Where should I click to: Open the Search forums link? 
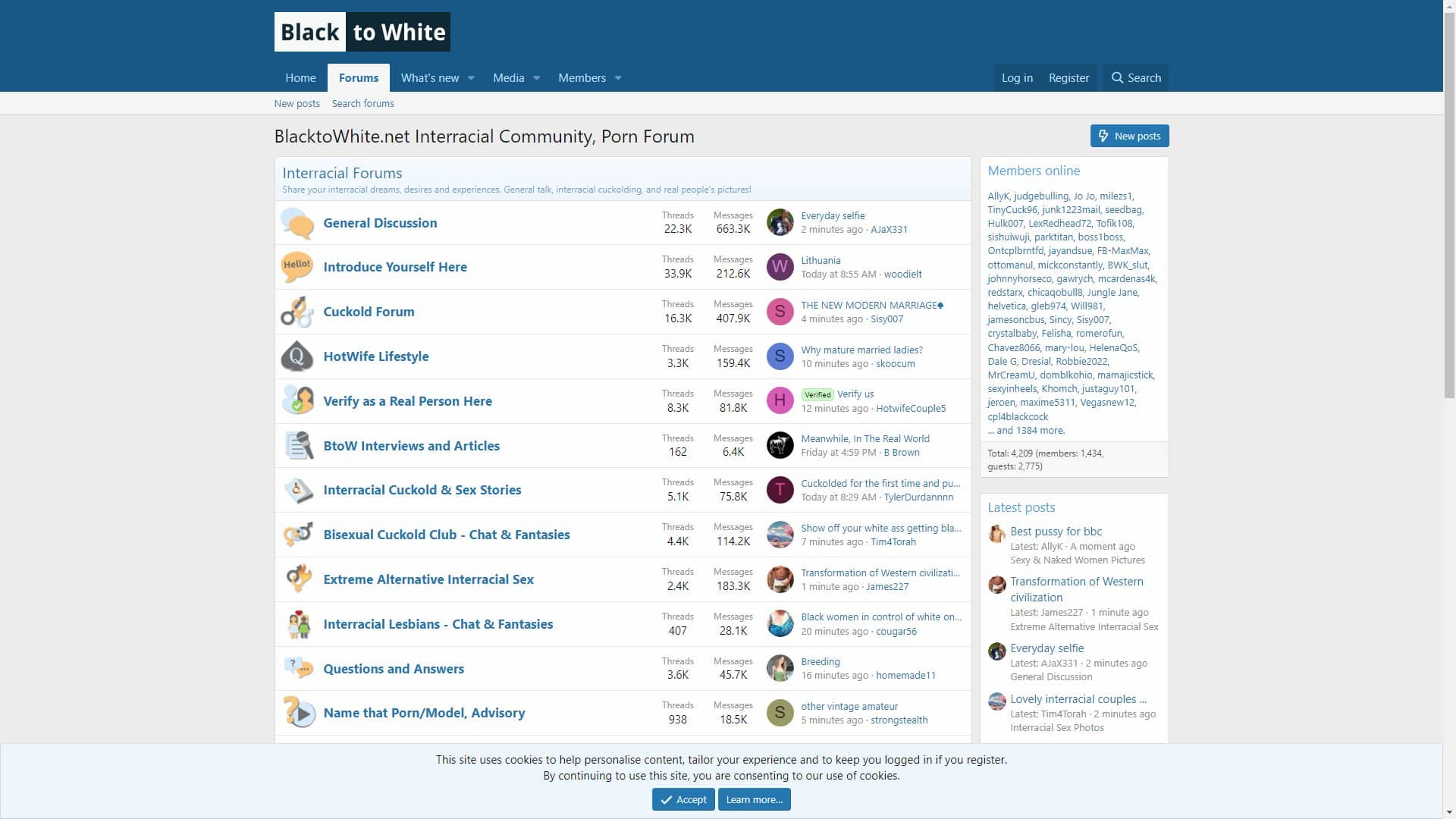coord(363,103)
